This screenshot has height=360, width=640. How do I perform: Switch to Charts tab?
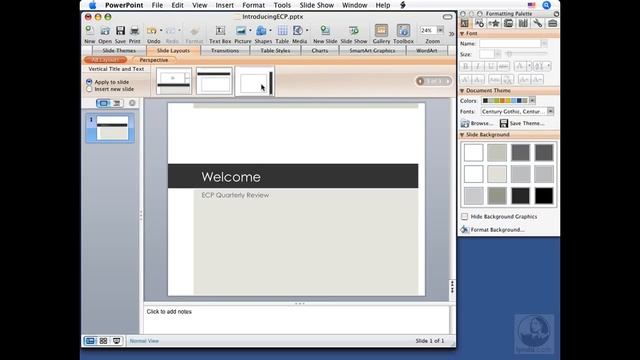click(320, 51)
